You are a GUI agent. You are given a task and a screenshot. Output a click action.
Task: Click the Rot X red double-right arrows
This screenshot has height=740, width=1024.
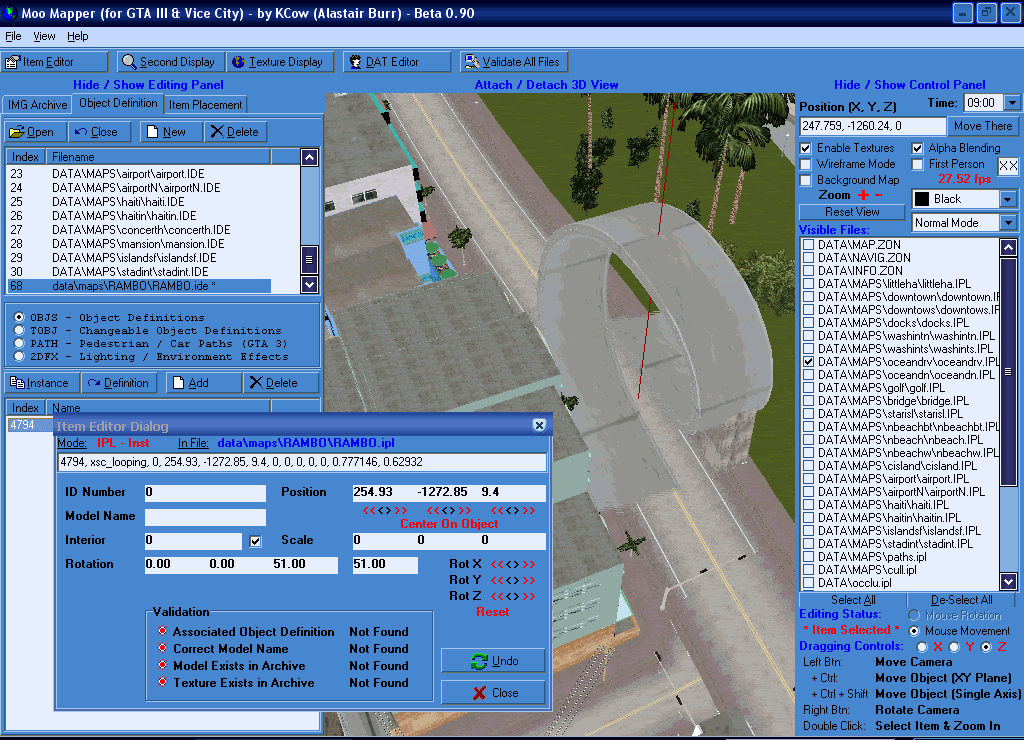529,564
